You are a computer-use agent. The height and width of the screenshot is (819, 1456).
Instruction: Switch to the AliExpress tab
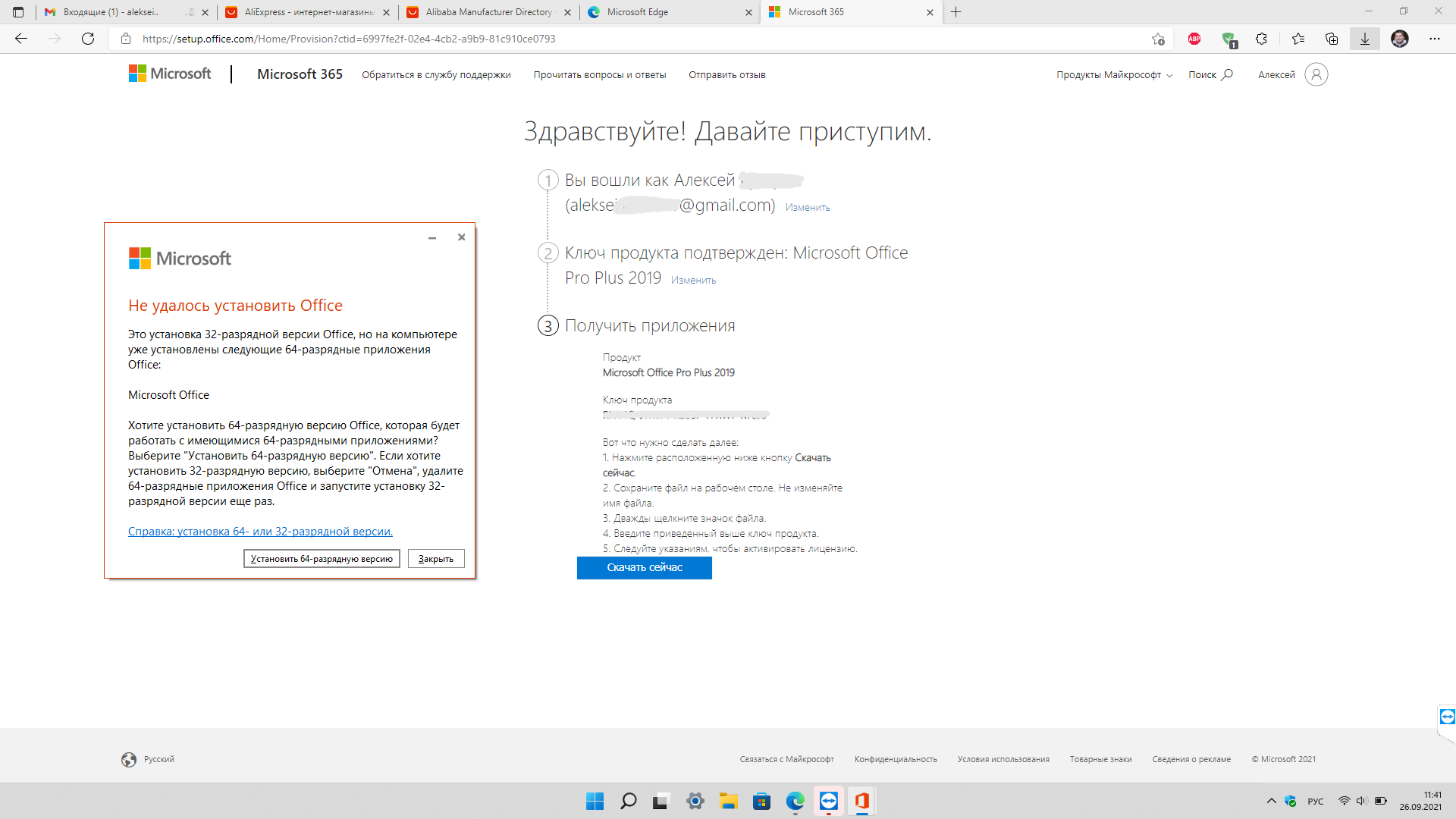pos(308,12)
